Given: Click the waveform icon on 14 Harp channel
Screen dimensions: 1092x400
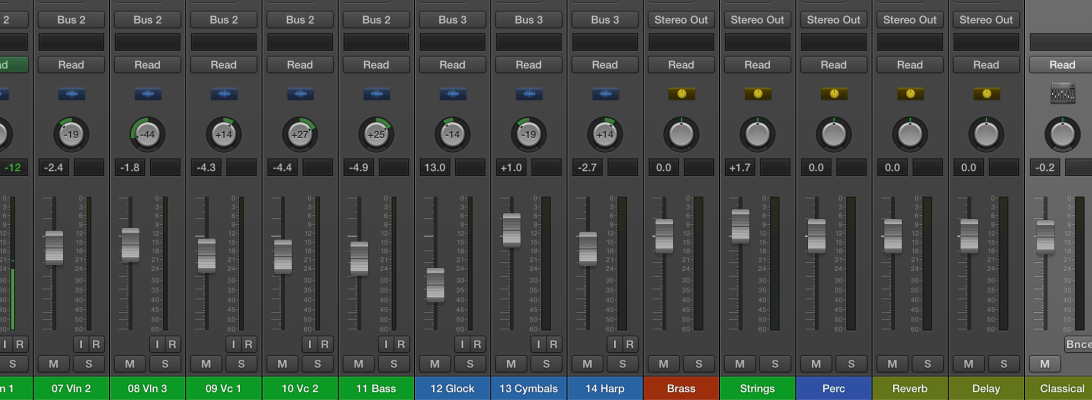Looking at the screenshot, I should [x=604, y=94].
